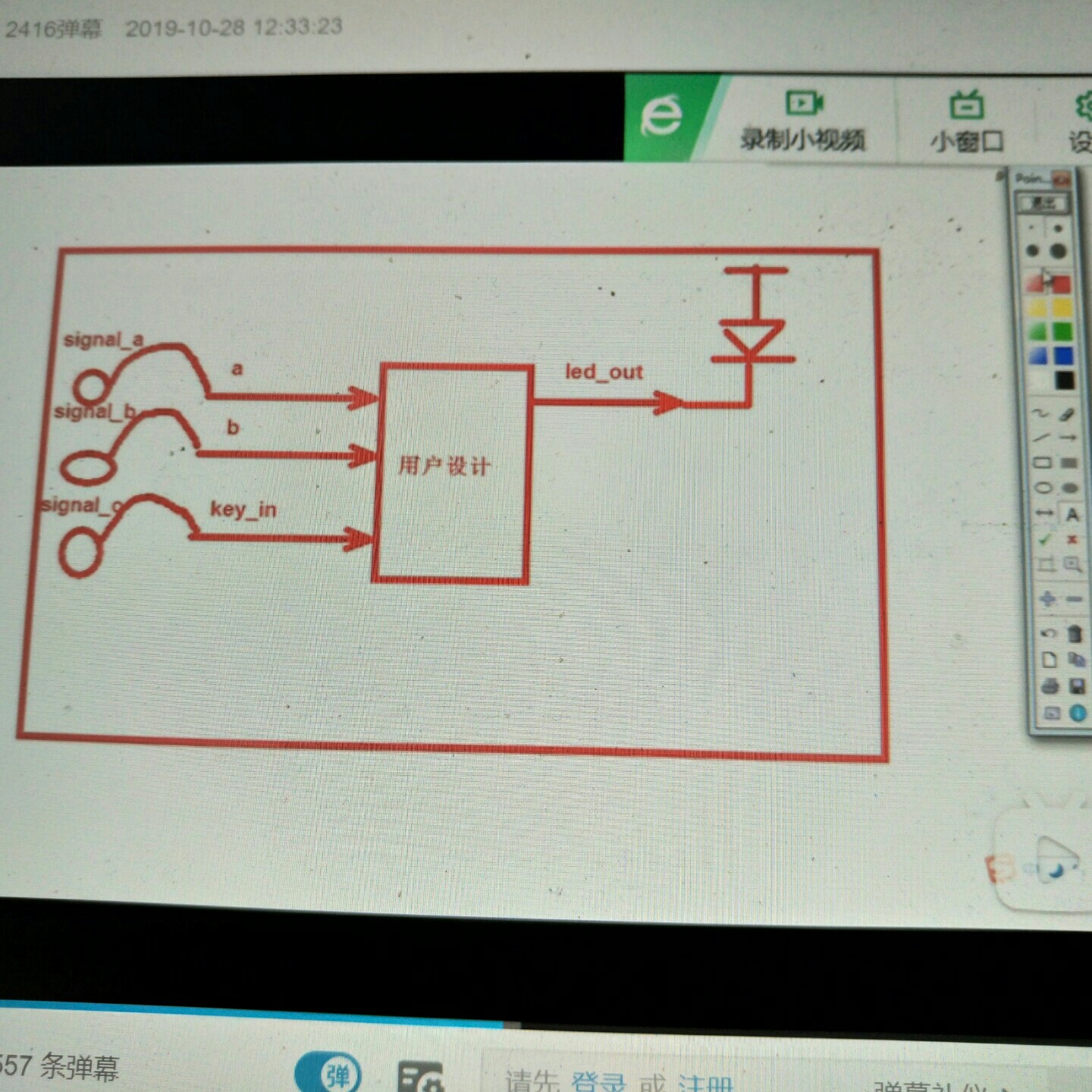Toggle the danmaku 弹 switch
The image size is (1092, 1092).
328,1074
